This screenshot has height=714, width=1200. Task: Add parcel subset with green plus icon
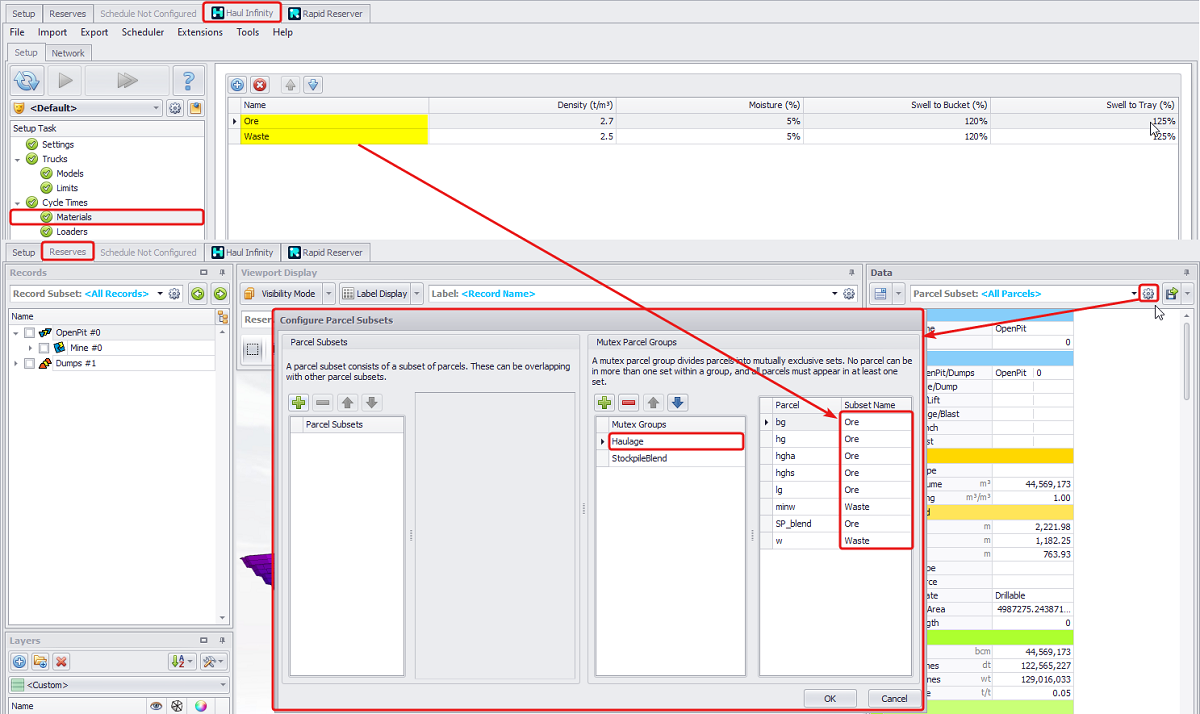point(299,403)
